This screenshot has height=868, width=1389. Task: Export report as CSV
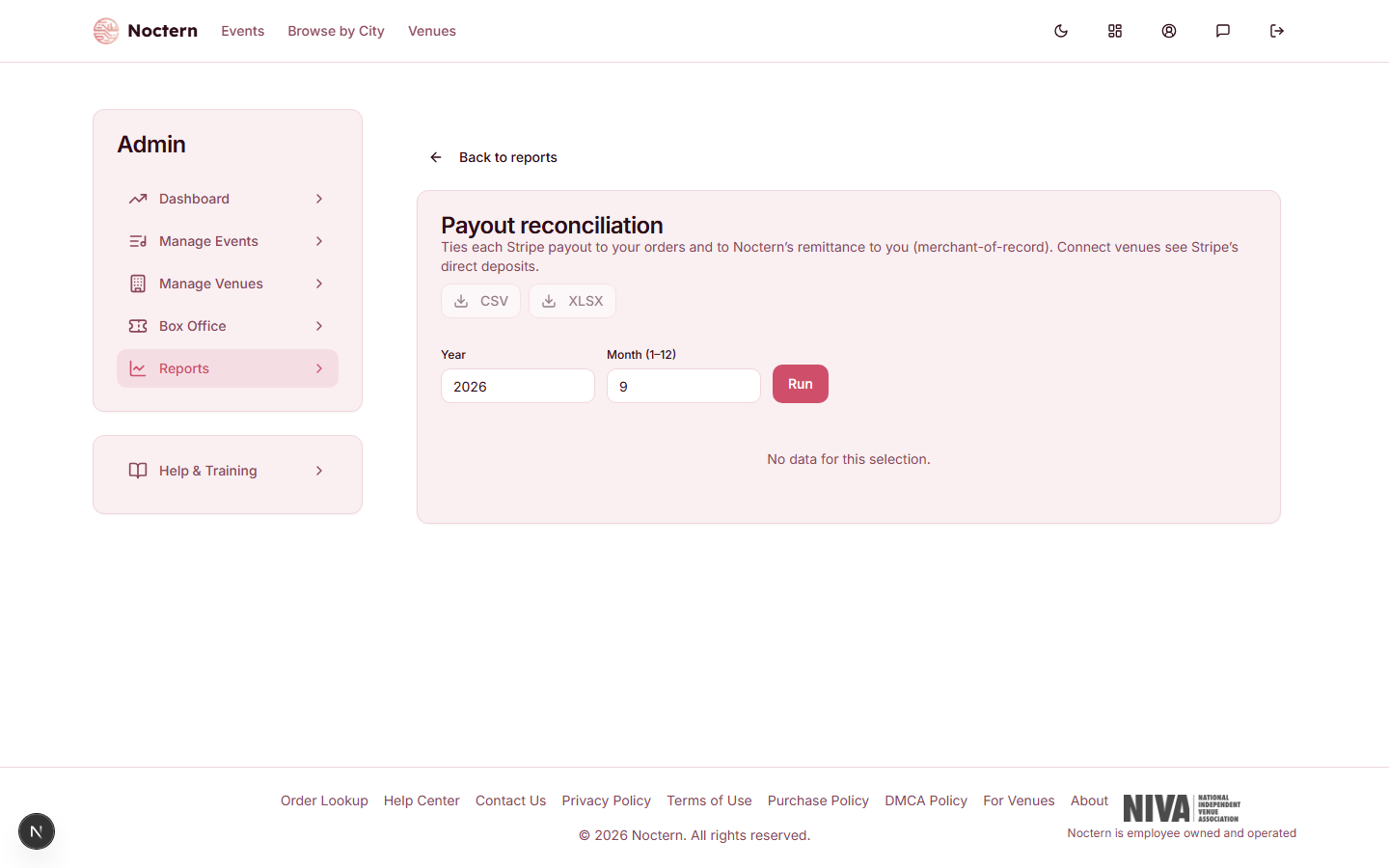pos(480,301)
